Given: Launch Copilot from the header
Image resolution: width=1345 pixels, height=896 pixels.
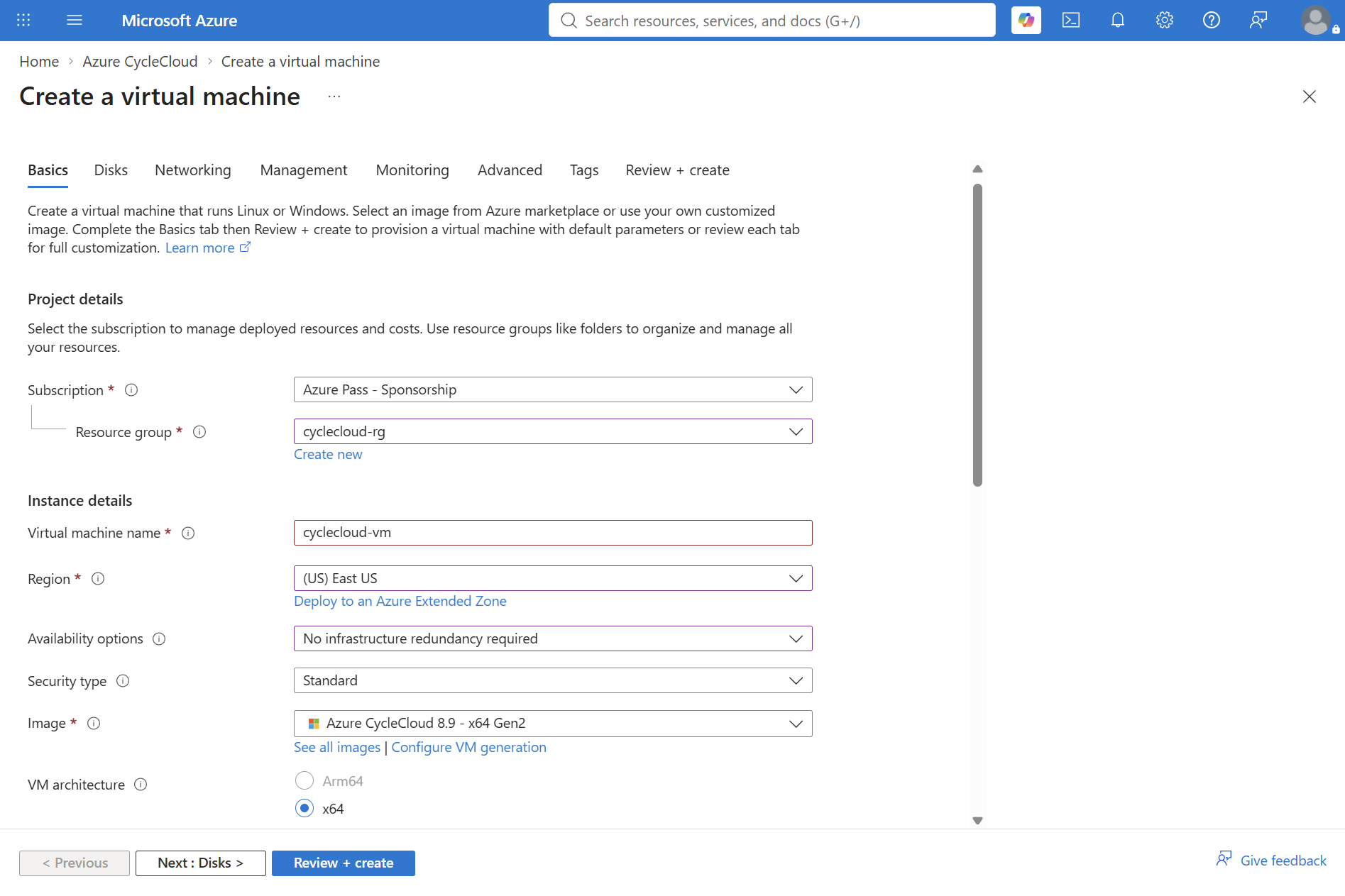Looking at the screenshot, I should [x=1026, y=21].
